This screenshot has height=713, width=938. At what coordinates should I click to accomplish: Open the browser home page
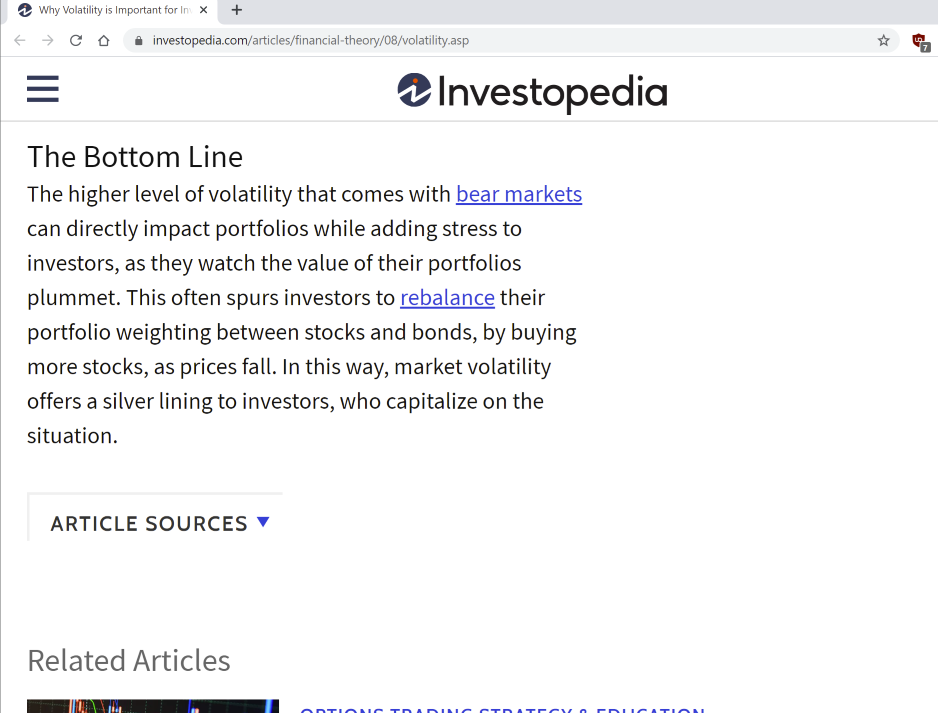pyautogui.click(x=104, y=41)
